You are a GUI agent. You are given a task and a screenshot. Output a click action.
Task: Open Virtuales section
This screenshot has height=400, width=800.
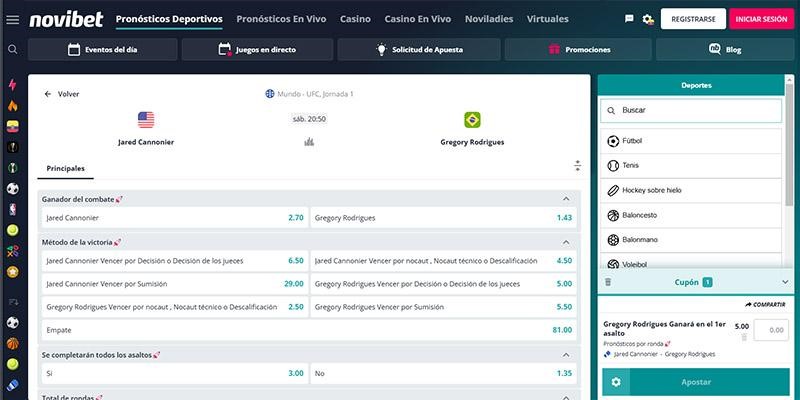[547, 19]
